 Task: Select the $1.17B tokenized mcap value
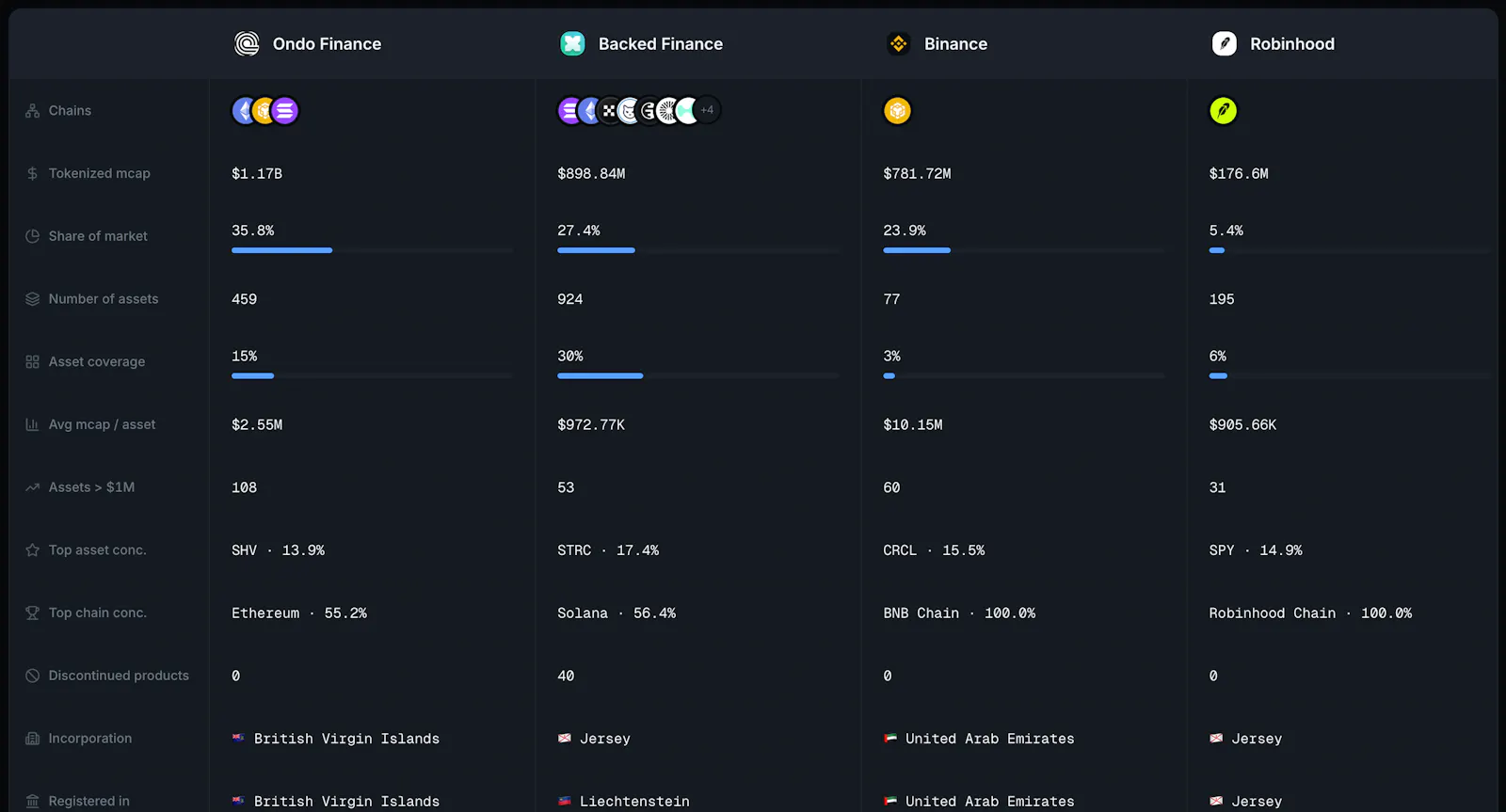257,173
